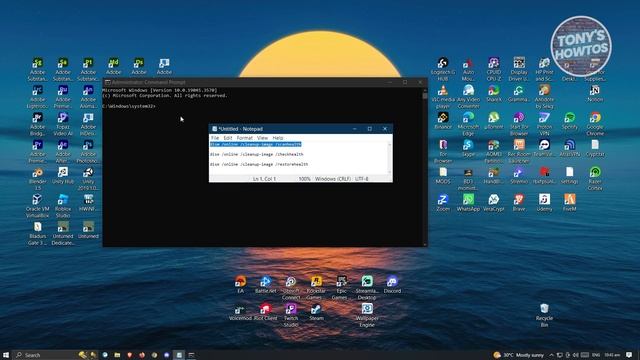
Task: Select the WhatsApp desktop icon
Action: click(468, 203)
